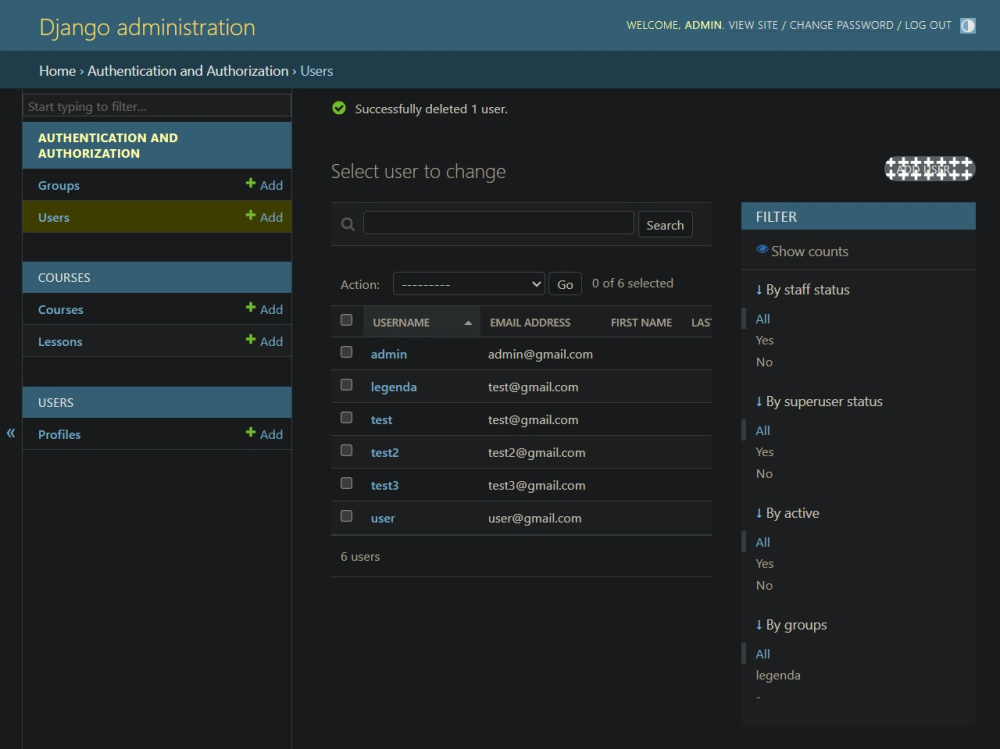Click the Go button

(x=565, y=284)
